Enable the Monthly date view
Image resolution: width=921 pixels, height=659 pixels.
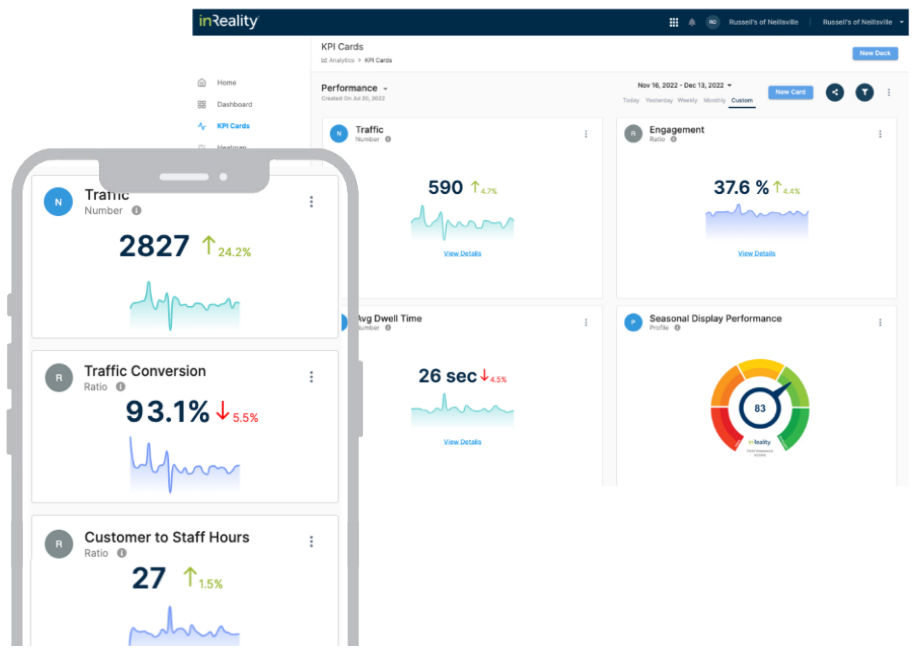(715, 101)
